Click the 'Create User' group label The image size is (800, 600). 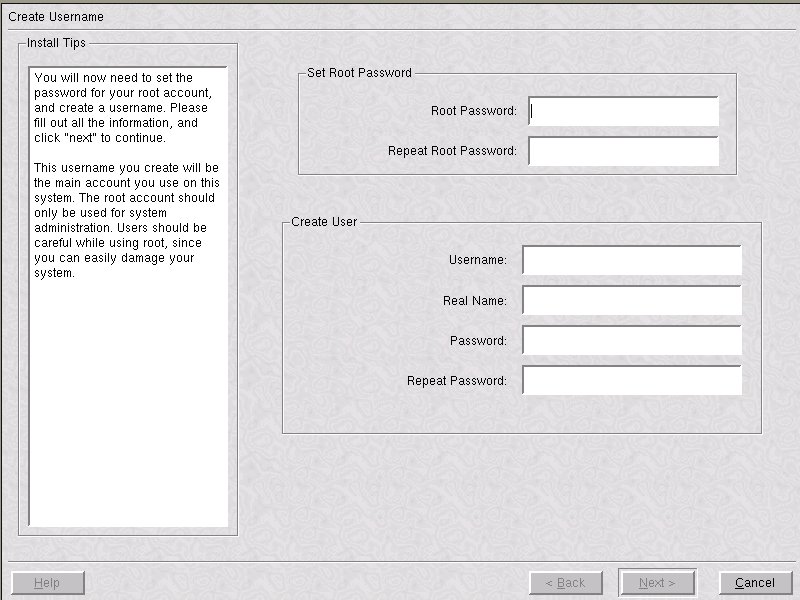click(324, 222)
